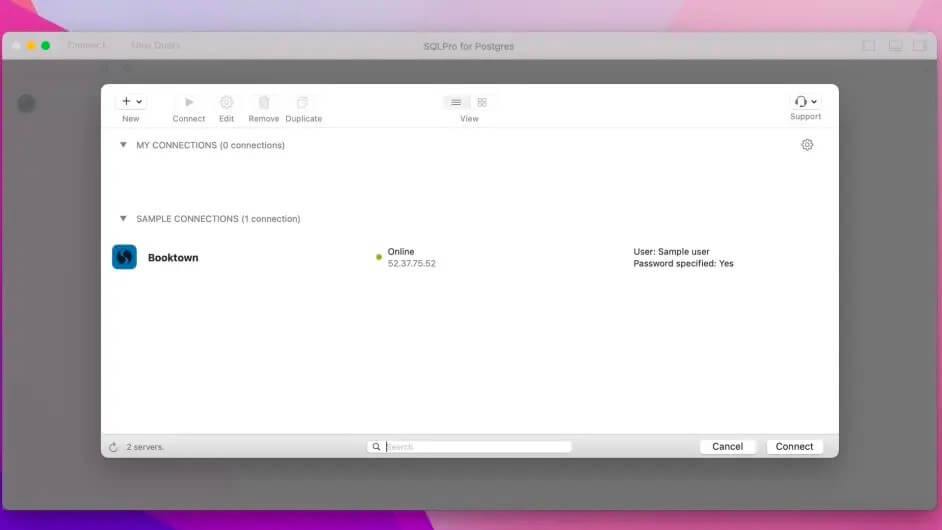942x530 pixels.
Task: Focus the Search input field
Action: (469, 447)
